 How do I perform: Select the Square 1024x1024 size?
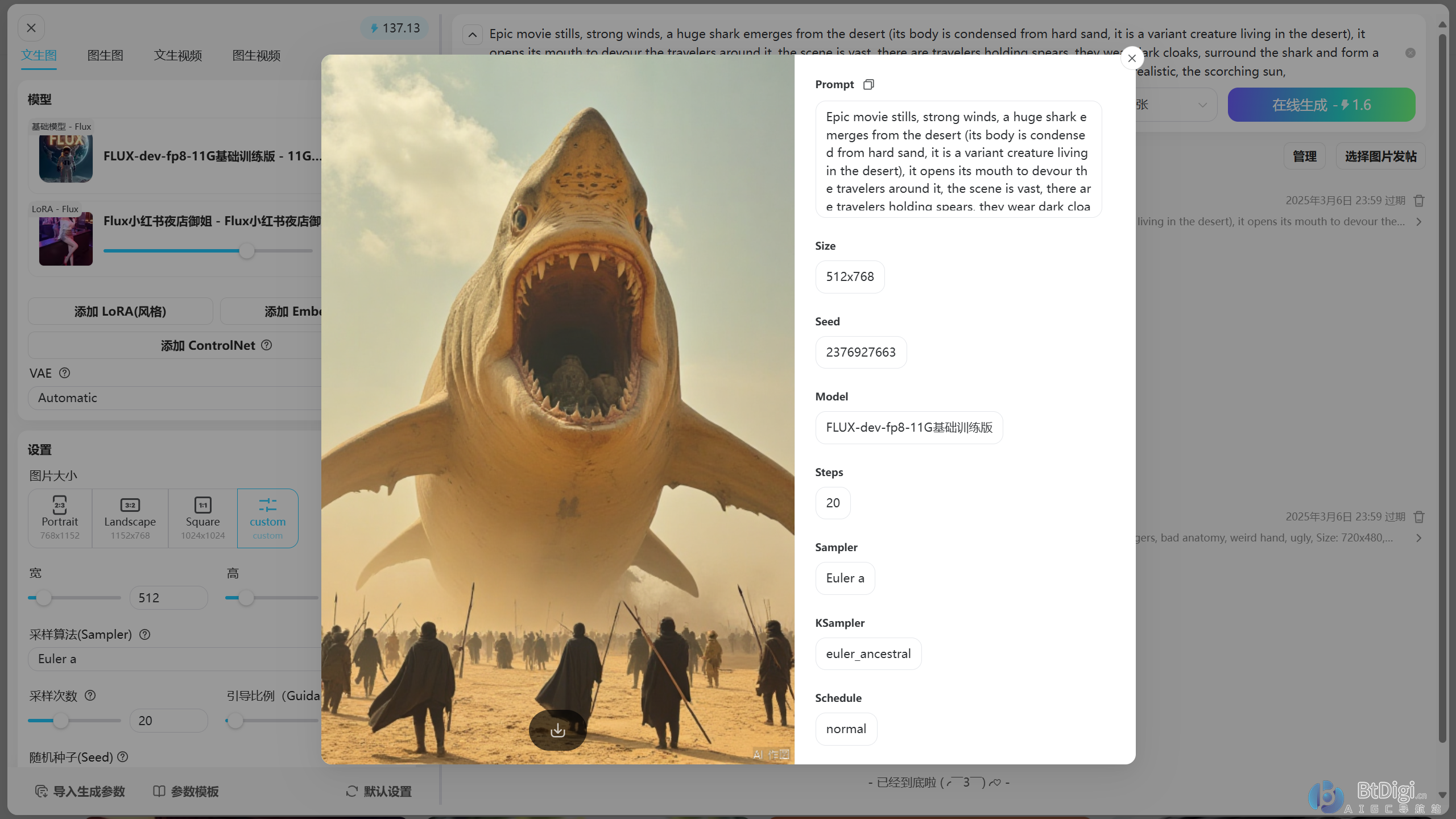(202, 518)
